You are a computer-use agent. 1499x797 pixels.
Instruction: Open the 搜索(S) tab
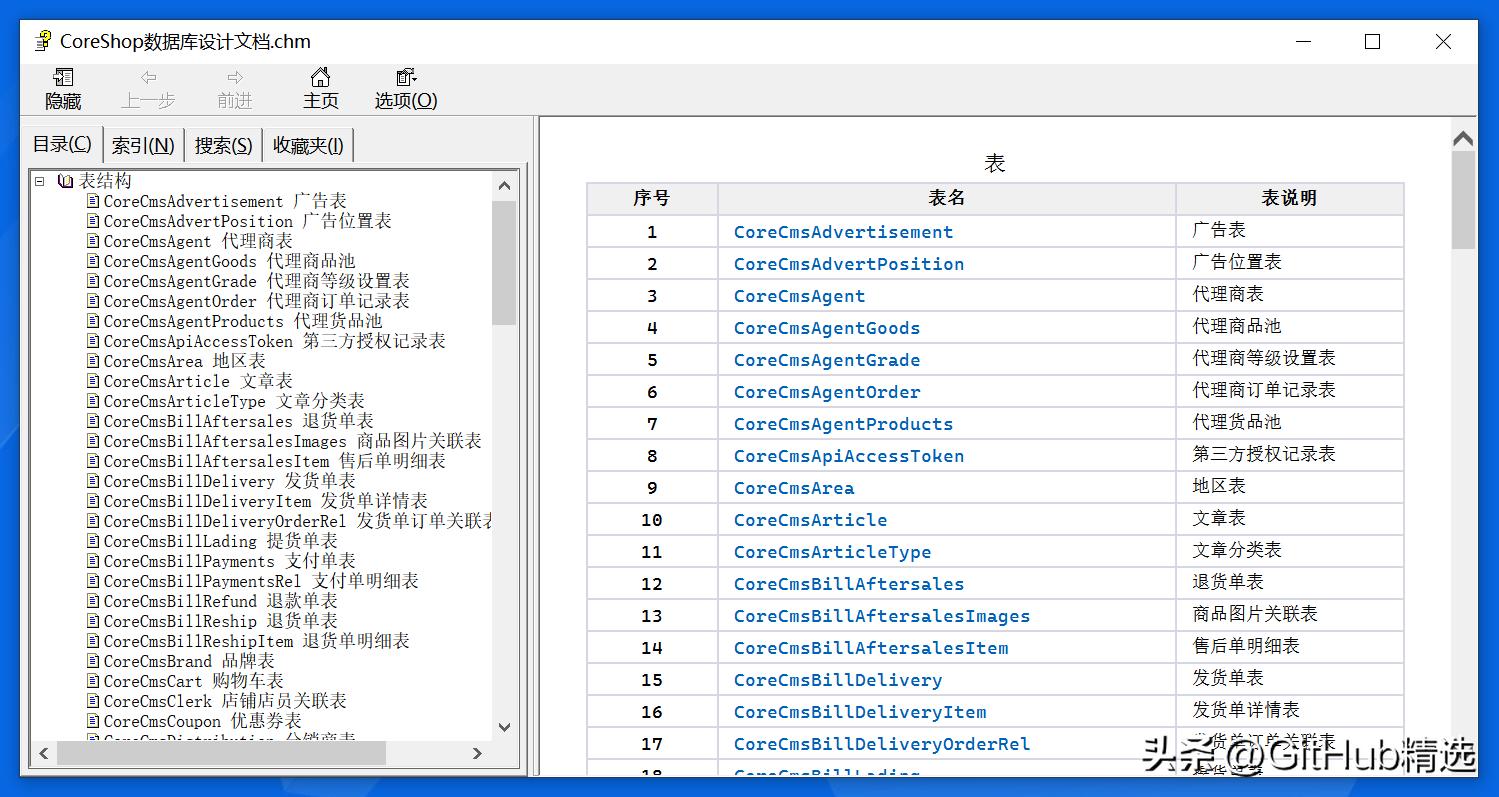223,145
